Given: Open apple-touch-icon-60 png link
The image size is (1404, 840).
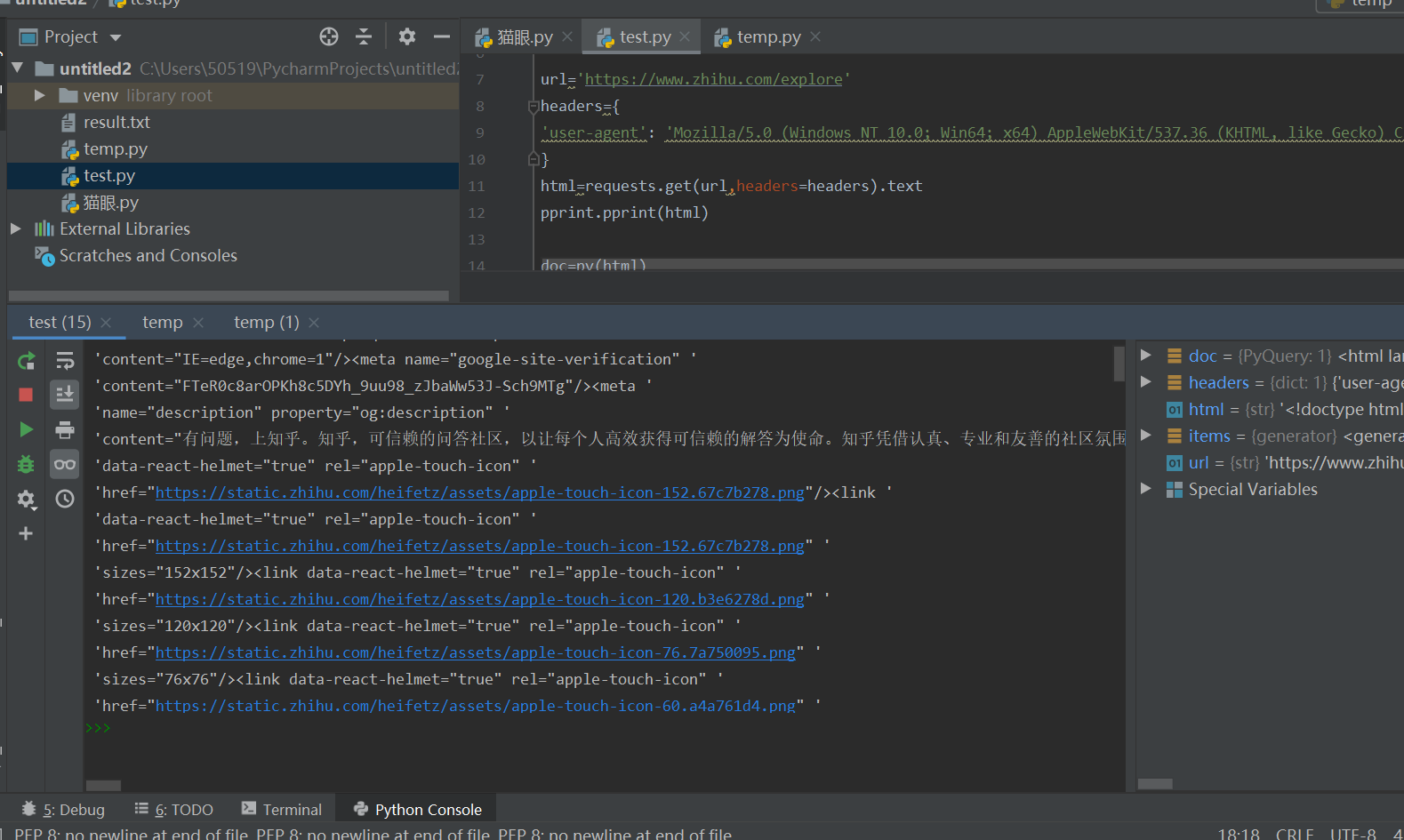Looking at the screenshot, I should tap(476, 706).
